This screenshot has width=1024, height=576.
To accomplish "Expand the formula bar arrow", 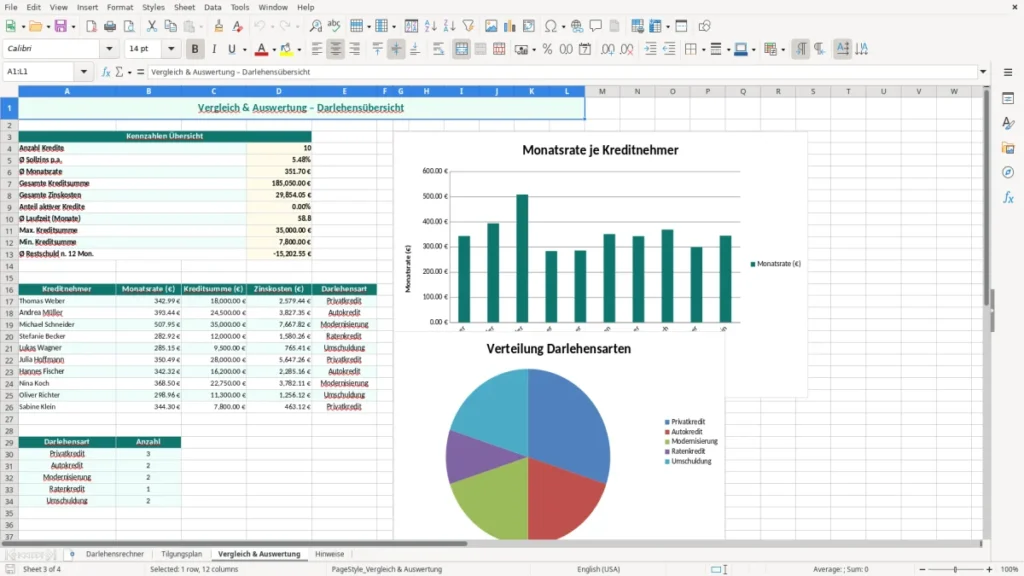I will [983, 72].
